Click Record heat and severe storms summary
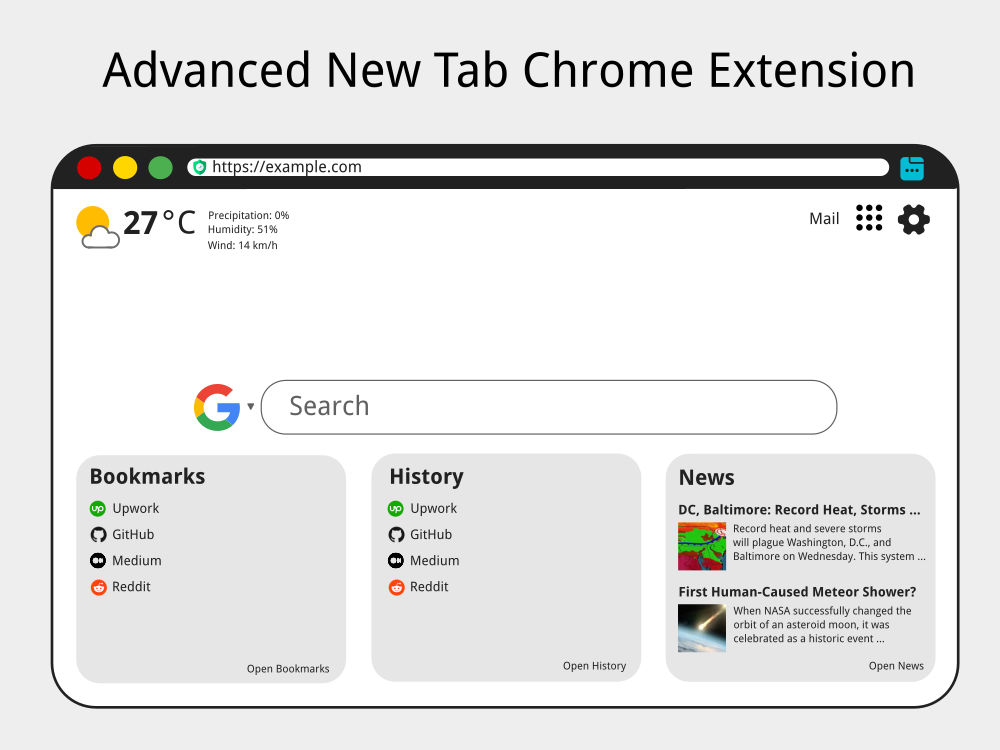Image resolution: width=1000 pixels, height=750 pixels. tap(829, 542)
